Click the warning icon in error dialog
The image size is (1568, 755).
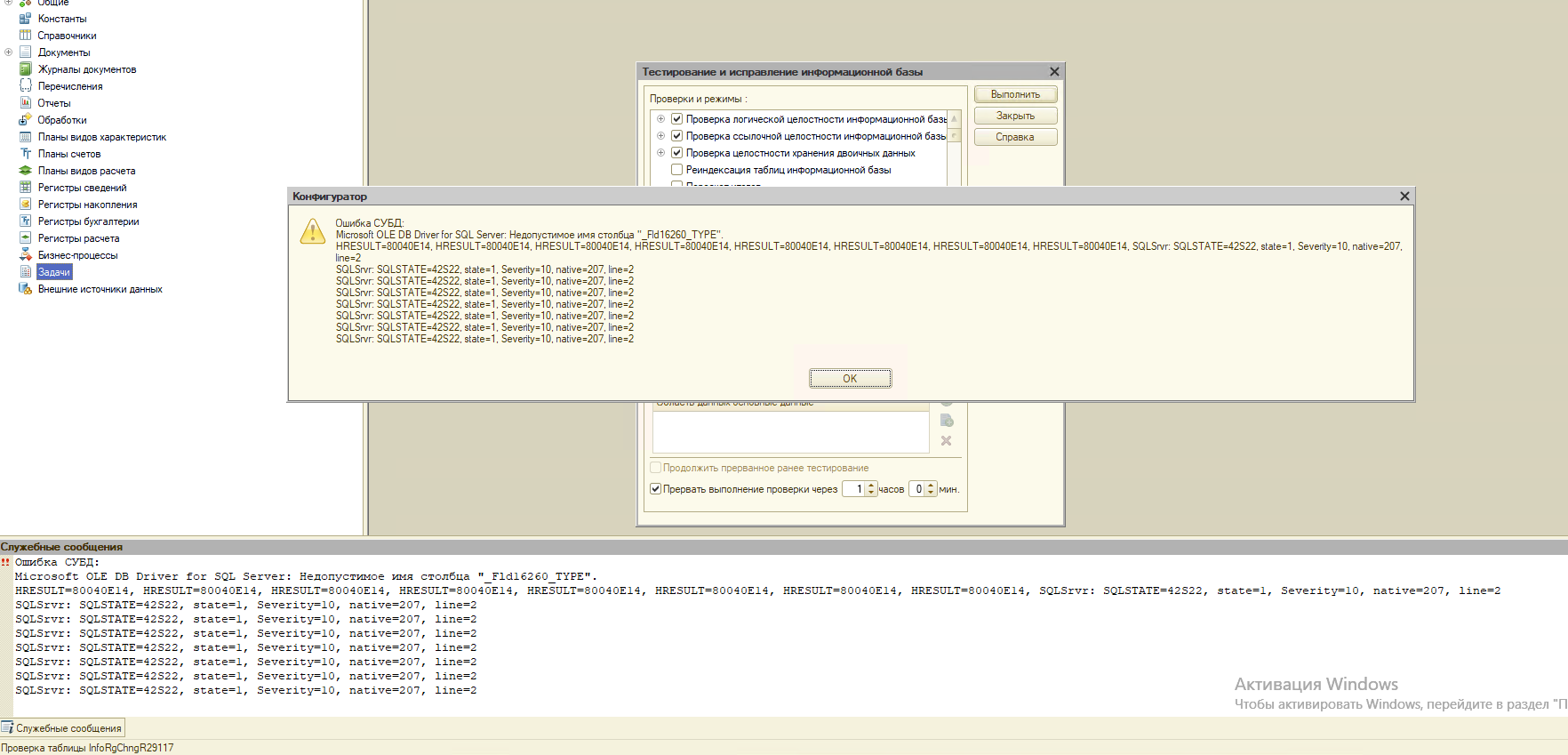click(x=312, y=232)
